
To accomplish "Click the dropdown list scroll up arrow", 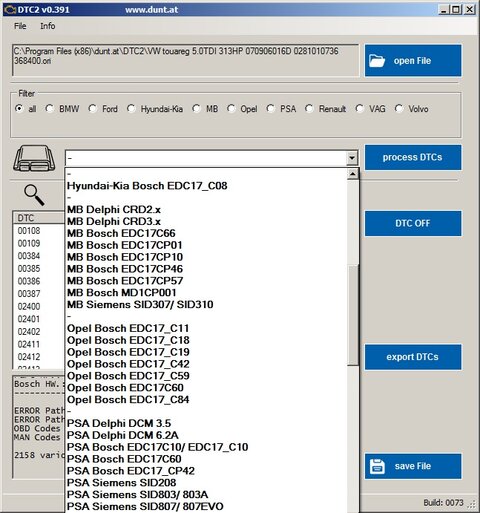I will (353, 174).
